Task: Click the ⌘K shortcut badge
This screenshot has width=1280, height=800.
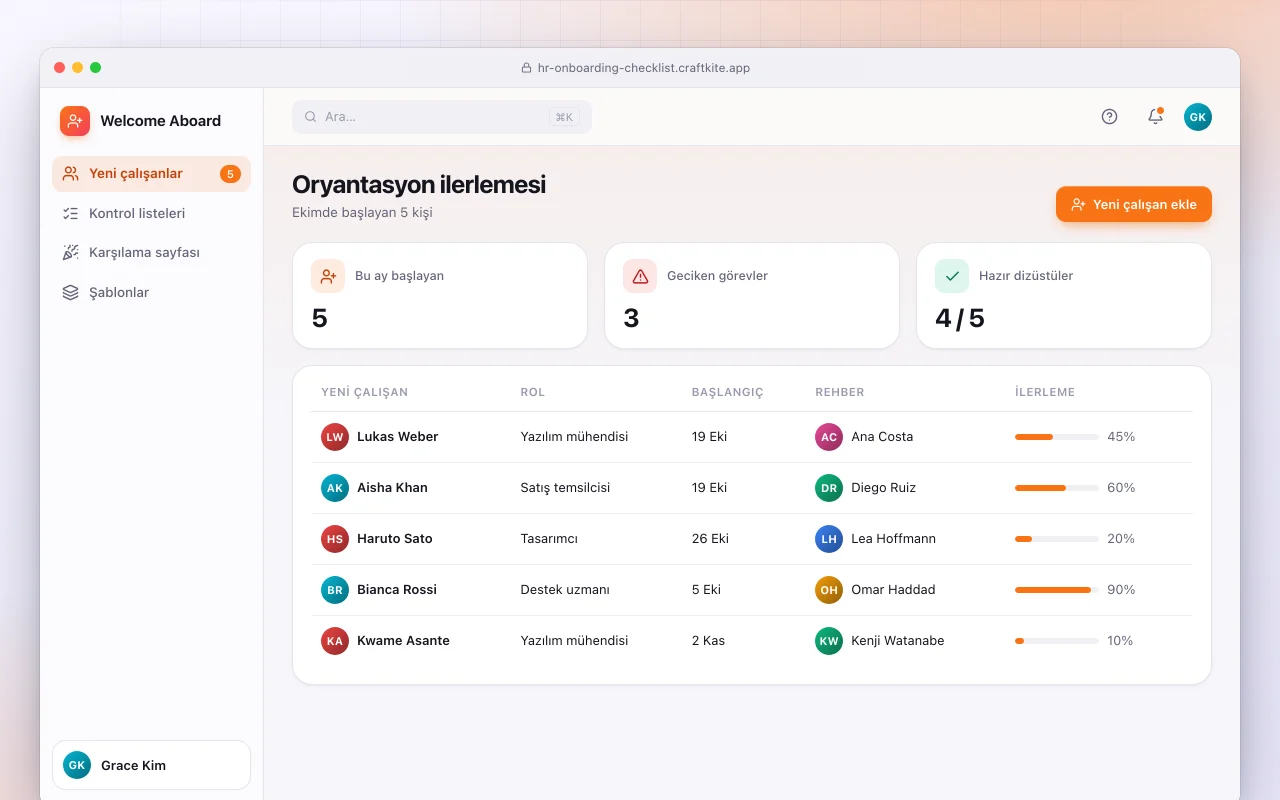Action: pyautogui.click(x=564, y=117)
